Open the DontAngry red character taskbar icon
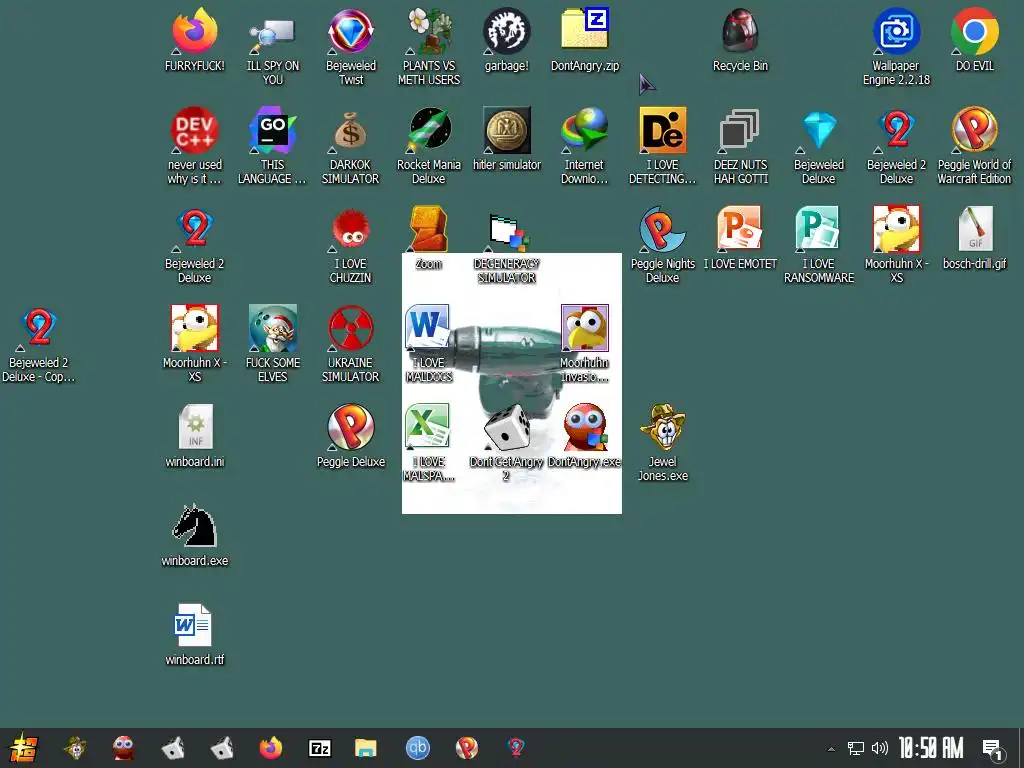The image size is (1024, 768). 123,748
